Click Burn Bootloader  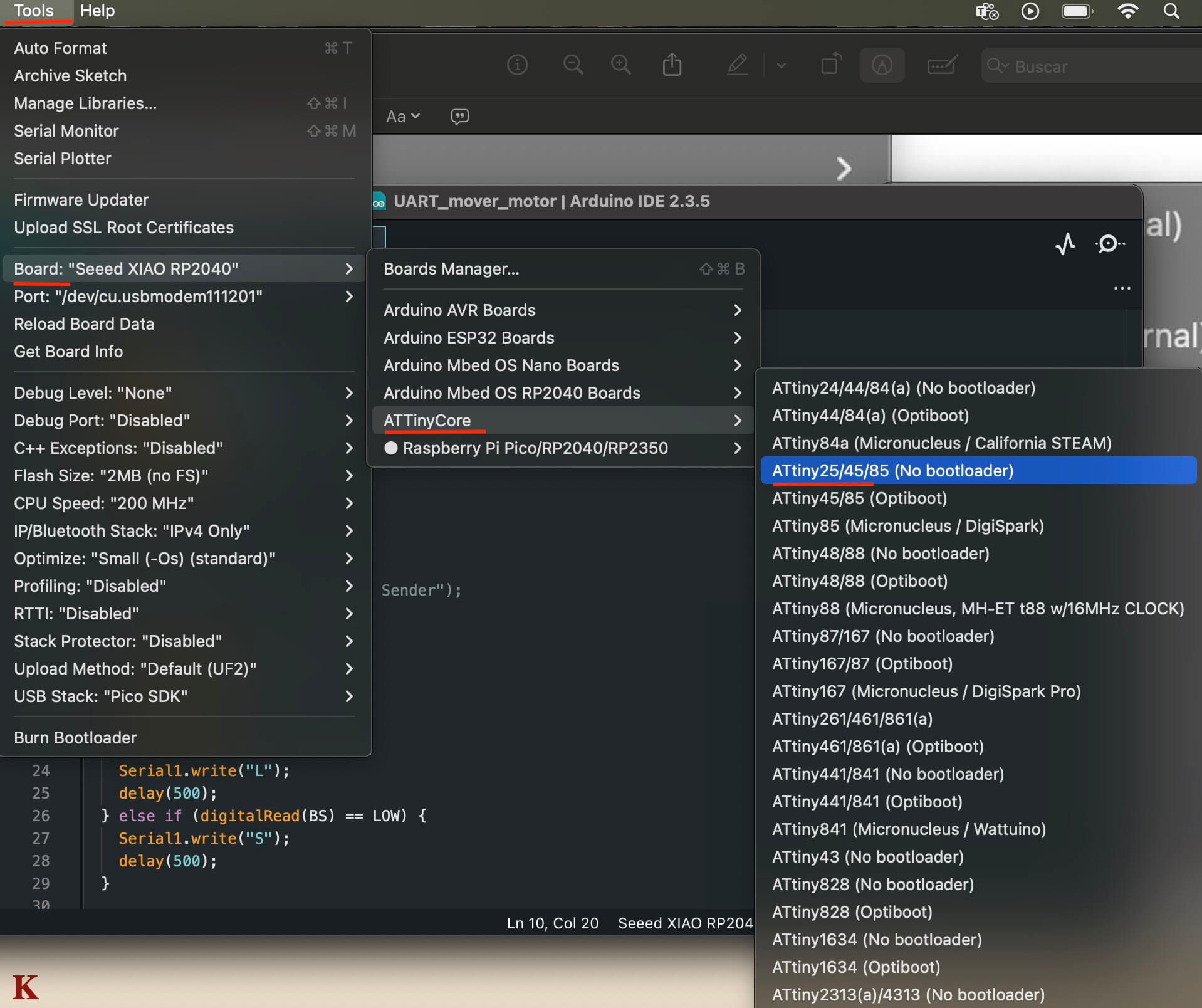click(186, 738)
